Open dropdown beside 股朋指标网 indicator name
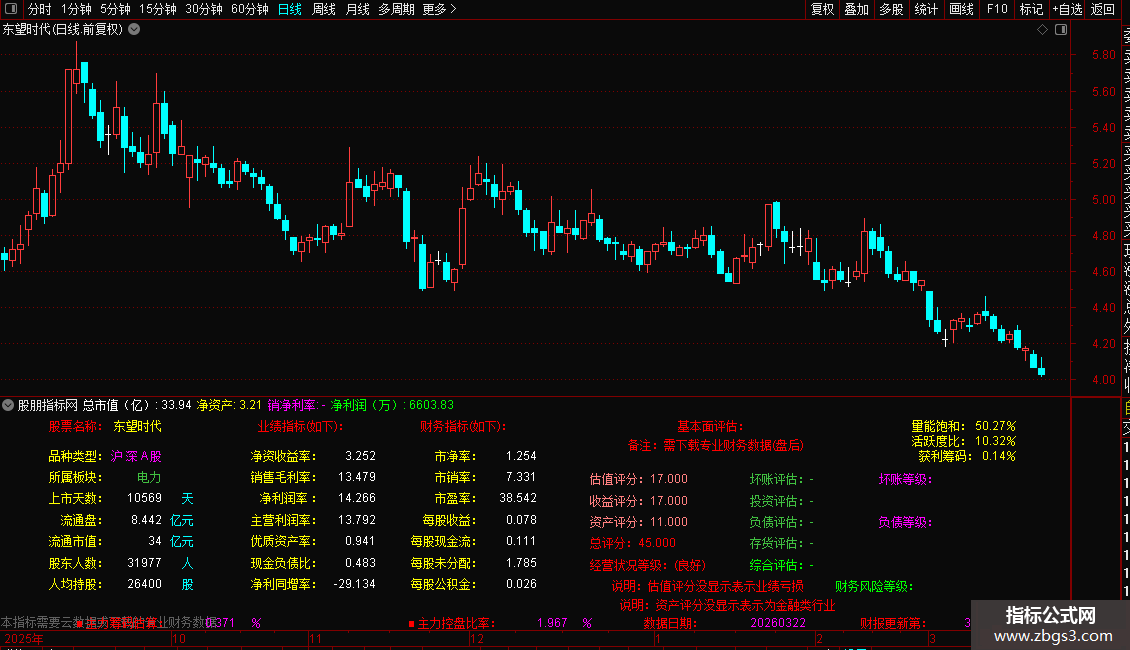The width and height of the screenshot is (1130, 650). coord(8,405)
